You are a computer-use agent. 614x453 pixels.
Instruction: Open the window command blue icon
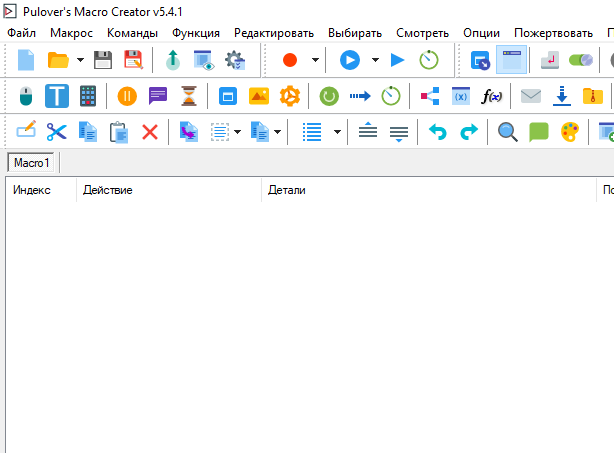pos(228,96)
